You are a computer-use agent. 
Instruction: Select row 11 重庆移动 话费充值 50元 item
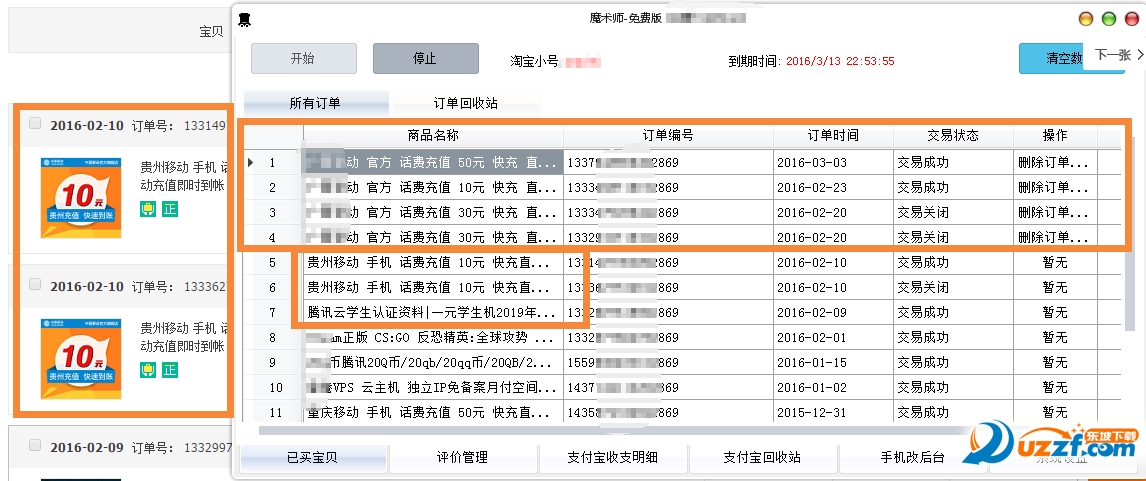(x=433, y=412)
